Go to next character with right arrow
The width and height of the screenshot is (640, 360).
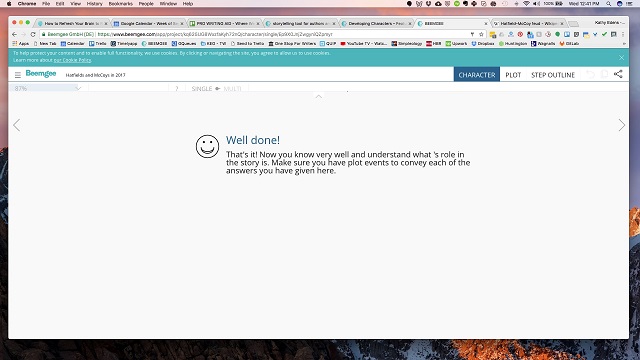tap(621, 125)
